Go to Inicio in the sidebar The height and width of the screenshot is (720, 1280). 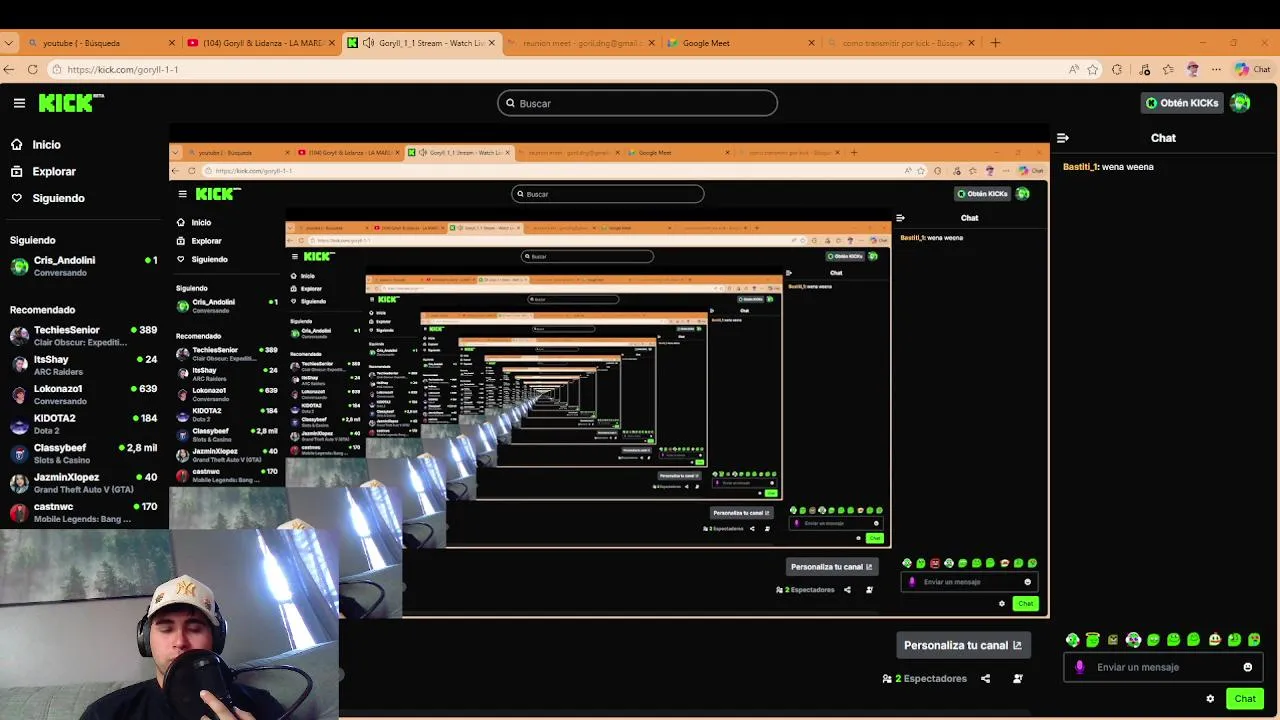click(x=46, y=144)
